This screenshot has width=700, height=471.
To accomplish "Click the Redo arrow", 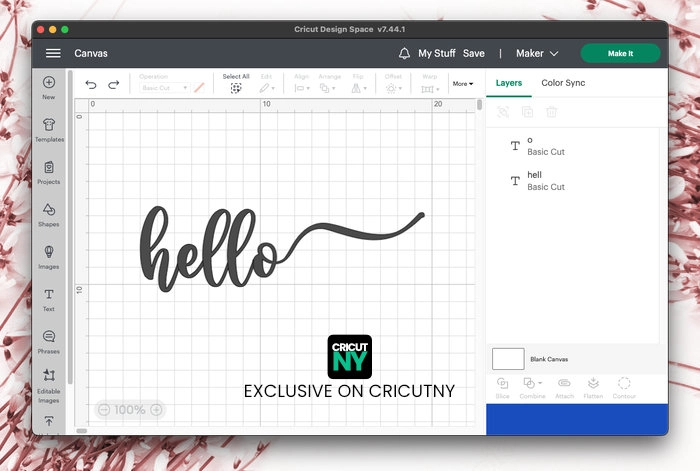I will click(x=114, y=84).
